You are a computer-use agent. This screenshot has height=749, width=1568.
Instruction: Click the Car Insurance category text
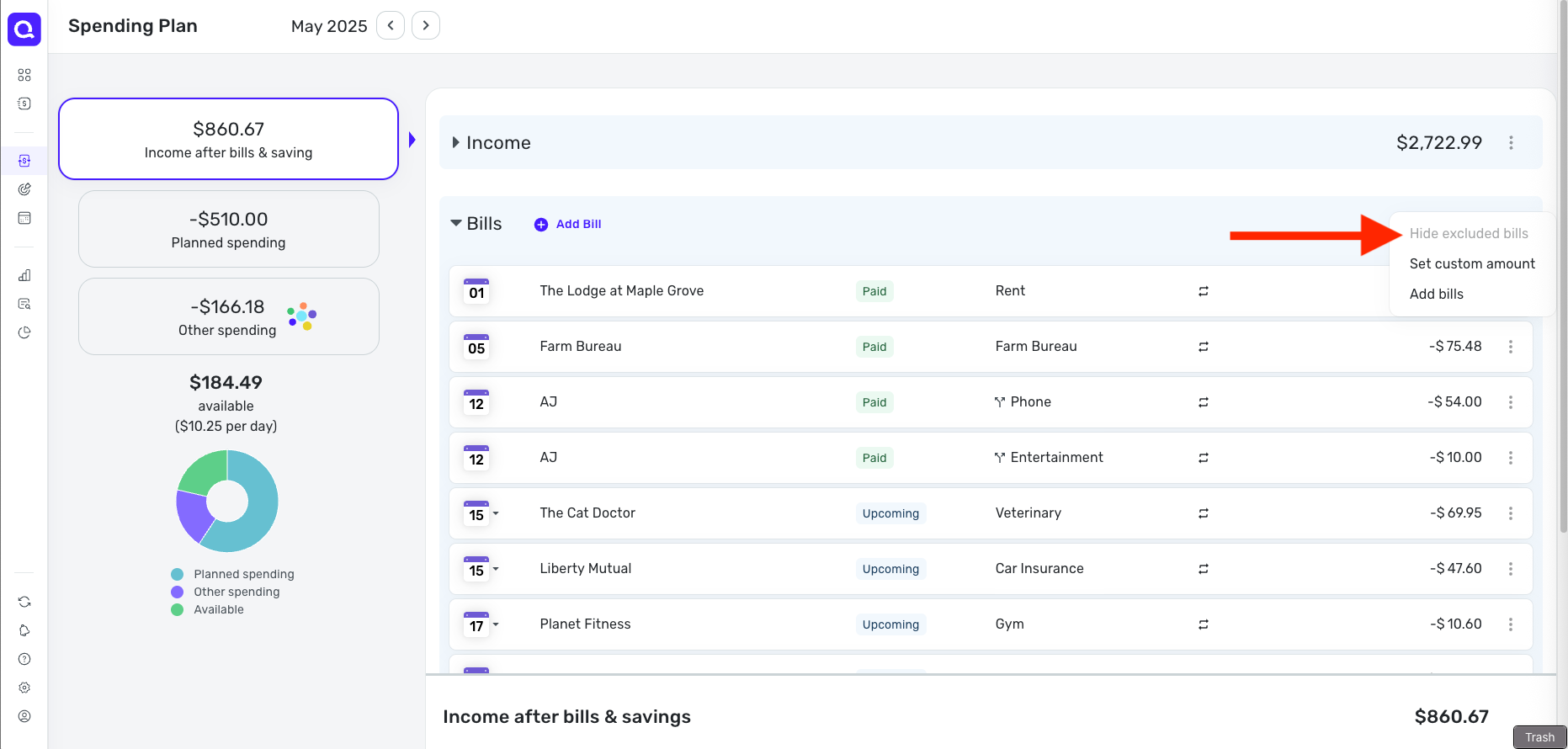[1039, 568]
